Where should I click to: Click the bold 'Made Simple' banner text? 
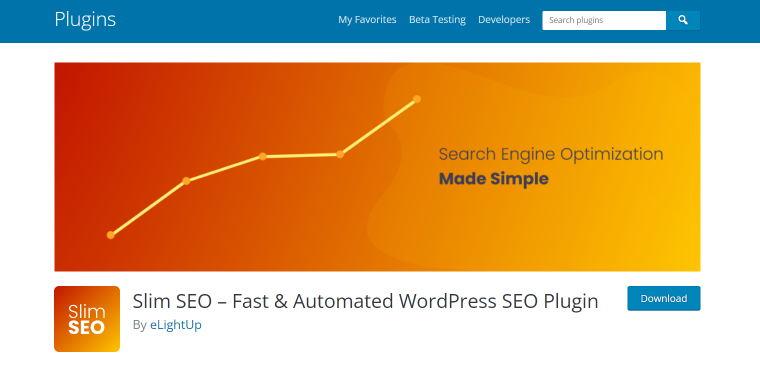[493, 179]
